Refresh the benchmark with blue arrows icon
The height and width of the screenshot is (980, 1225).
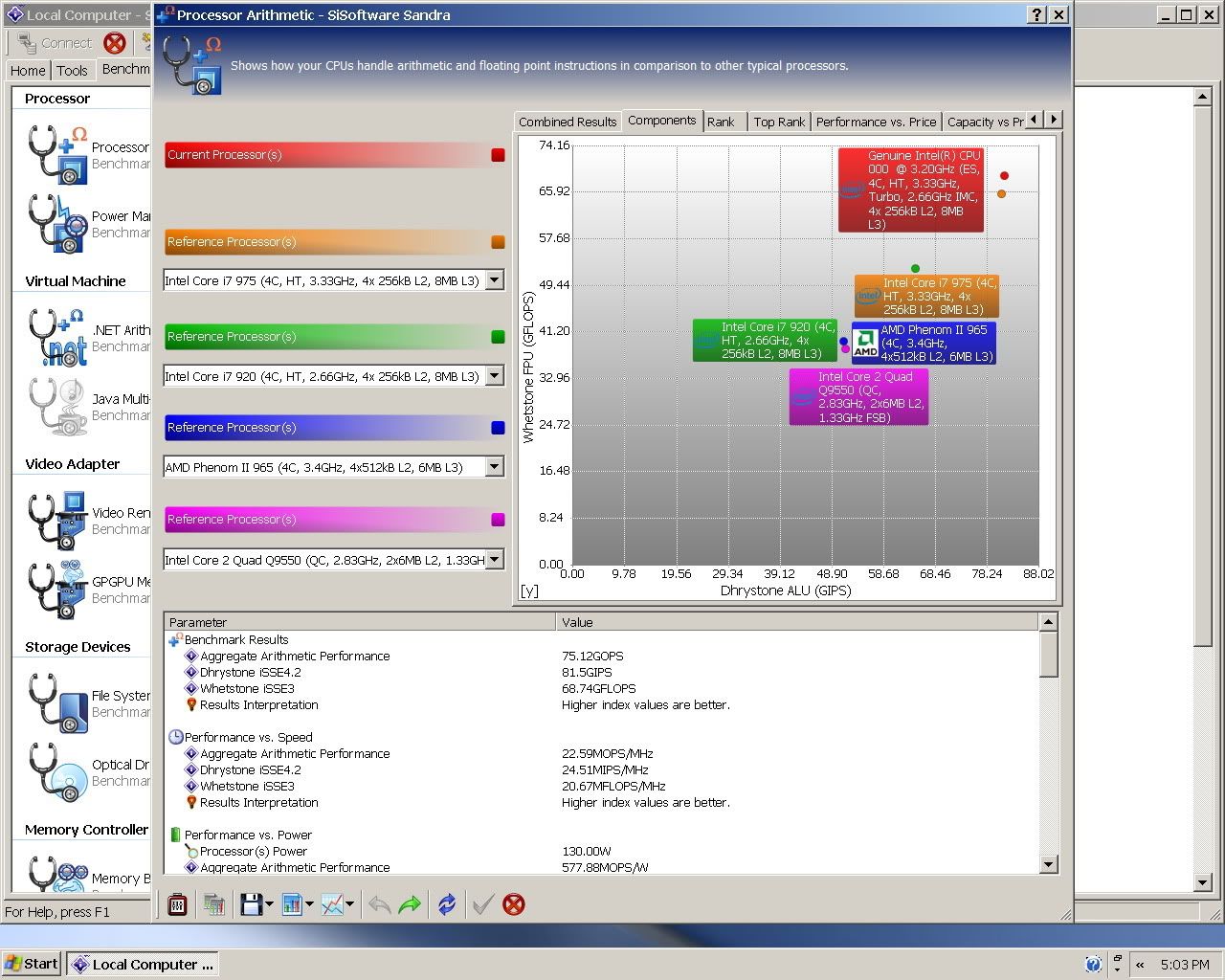447,904
